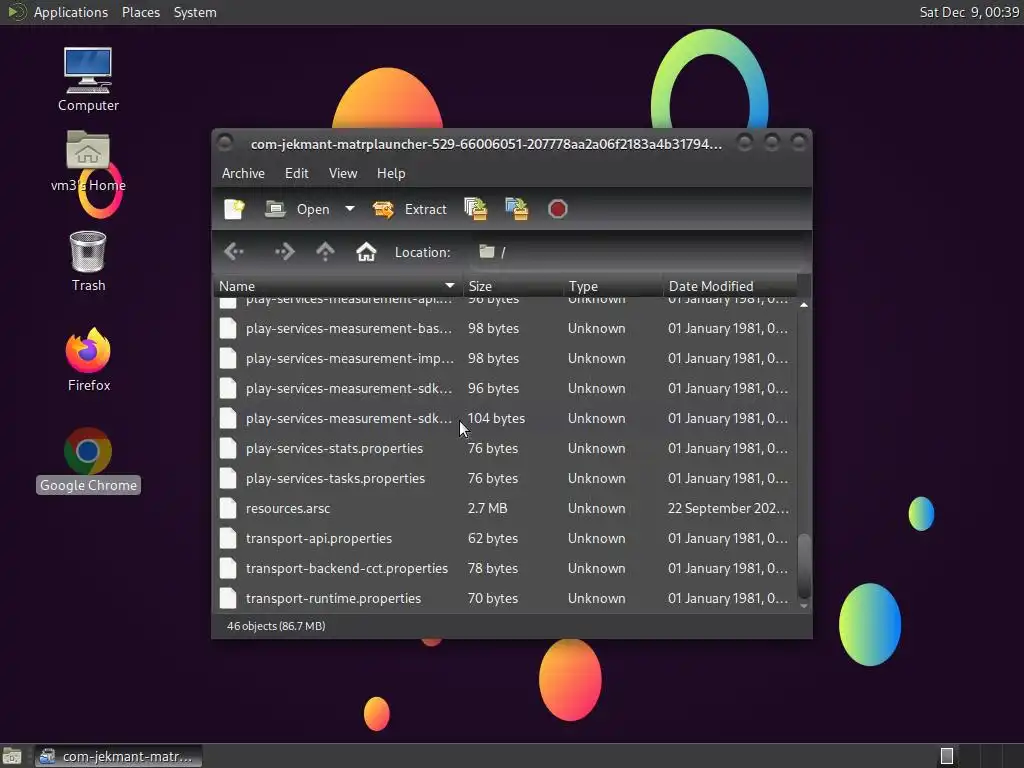Image resolution: width=1024 pixels, height=768 pixels.
Task: Click the 2.7 MB size cell
Action: coord(487,508)
